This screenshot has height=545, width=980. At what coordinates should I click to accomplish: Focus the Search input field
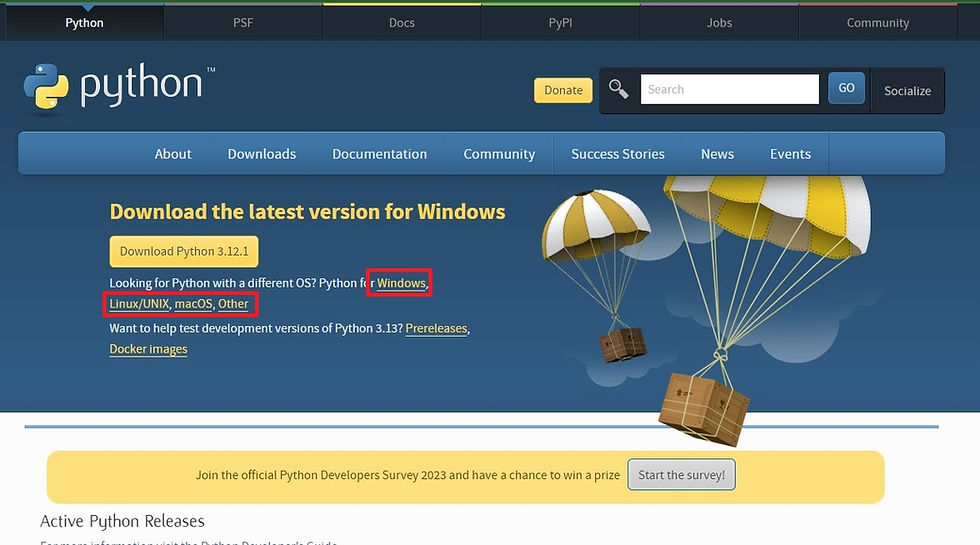729,89
